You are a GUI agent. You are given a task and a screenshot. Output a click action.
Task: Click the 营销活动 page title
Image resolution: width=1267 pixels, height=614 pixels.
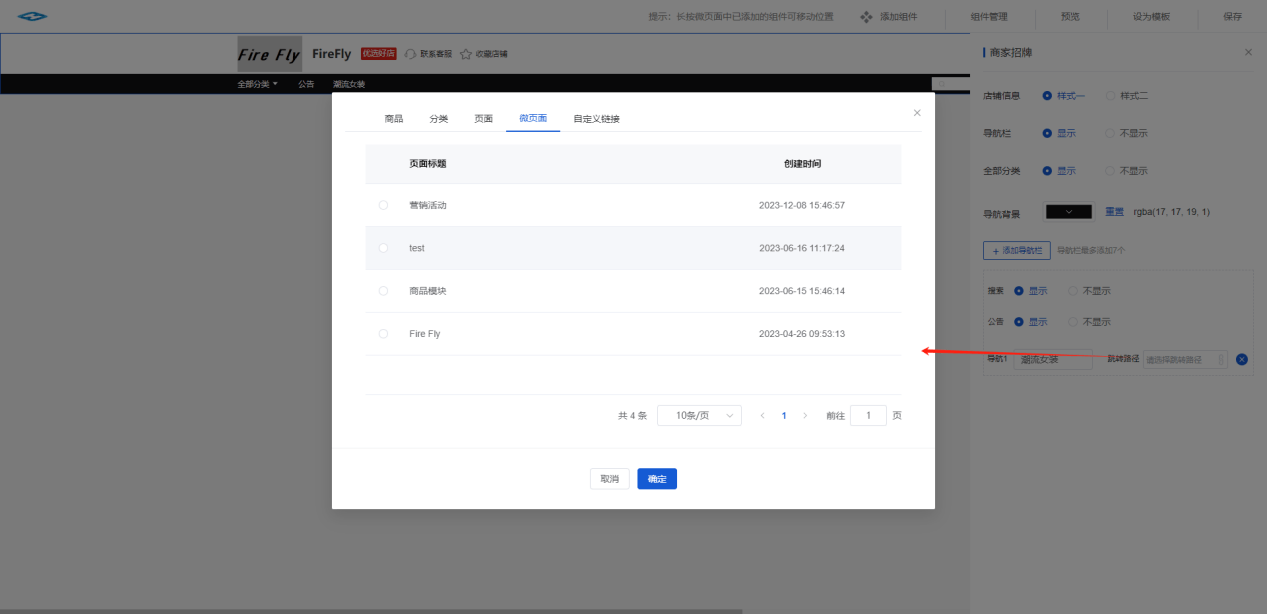pos(428,205)
